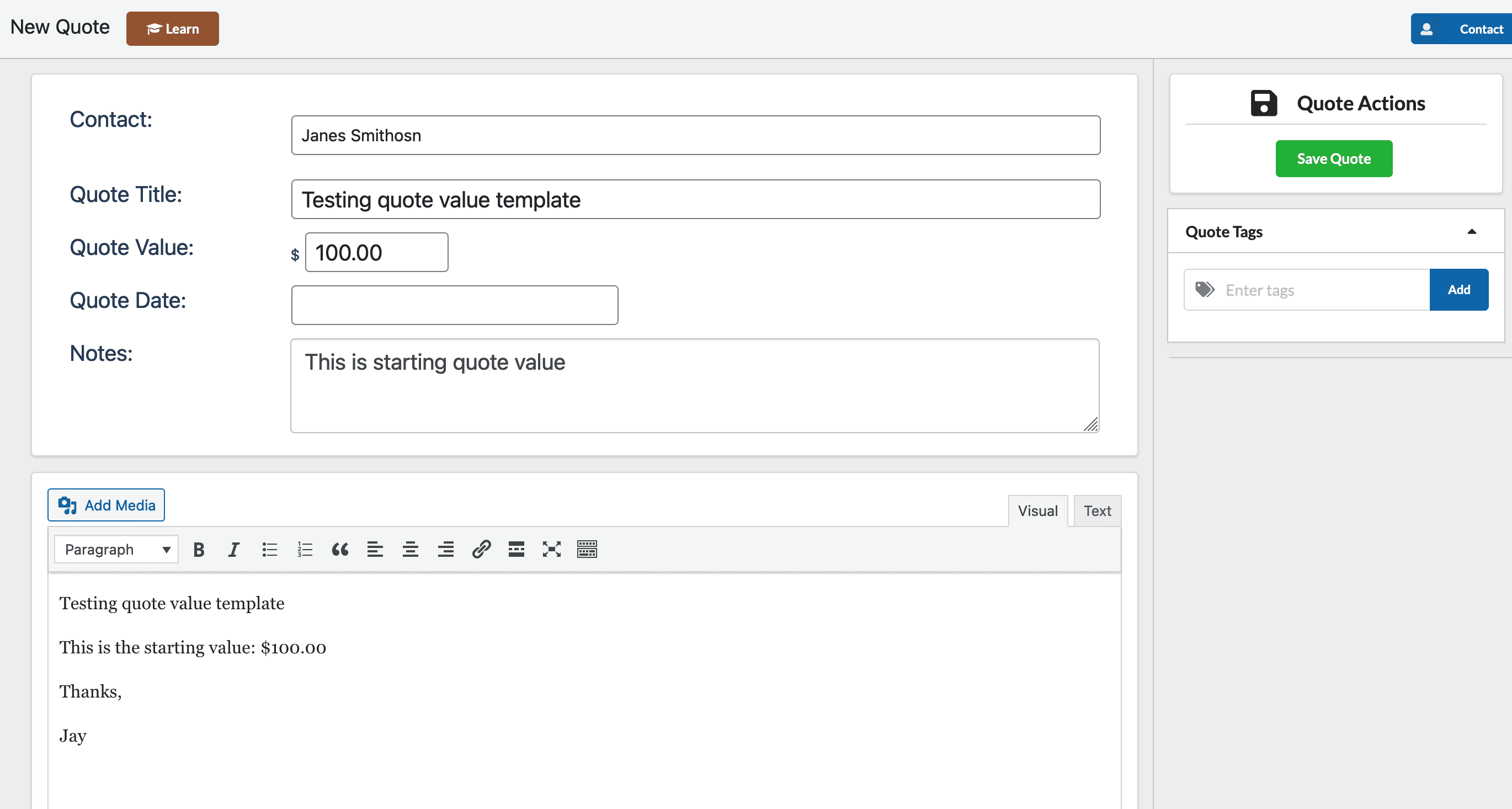The image size is (1512, 809).
Task: Align text left in editor
Action: (x=375, y=550)
